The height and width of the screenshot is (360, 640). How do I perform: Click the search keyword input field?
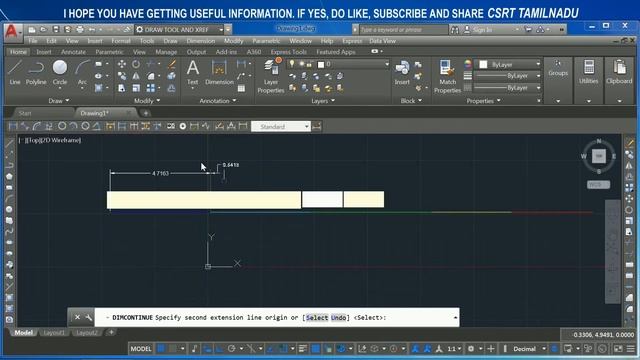(x=403, y=29)
